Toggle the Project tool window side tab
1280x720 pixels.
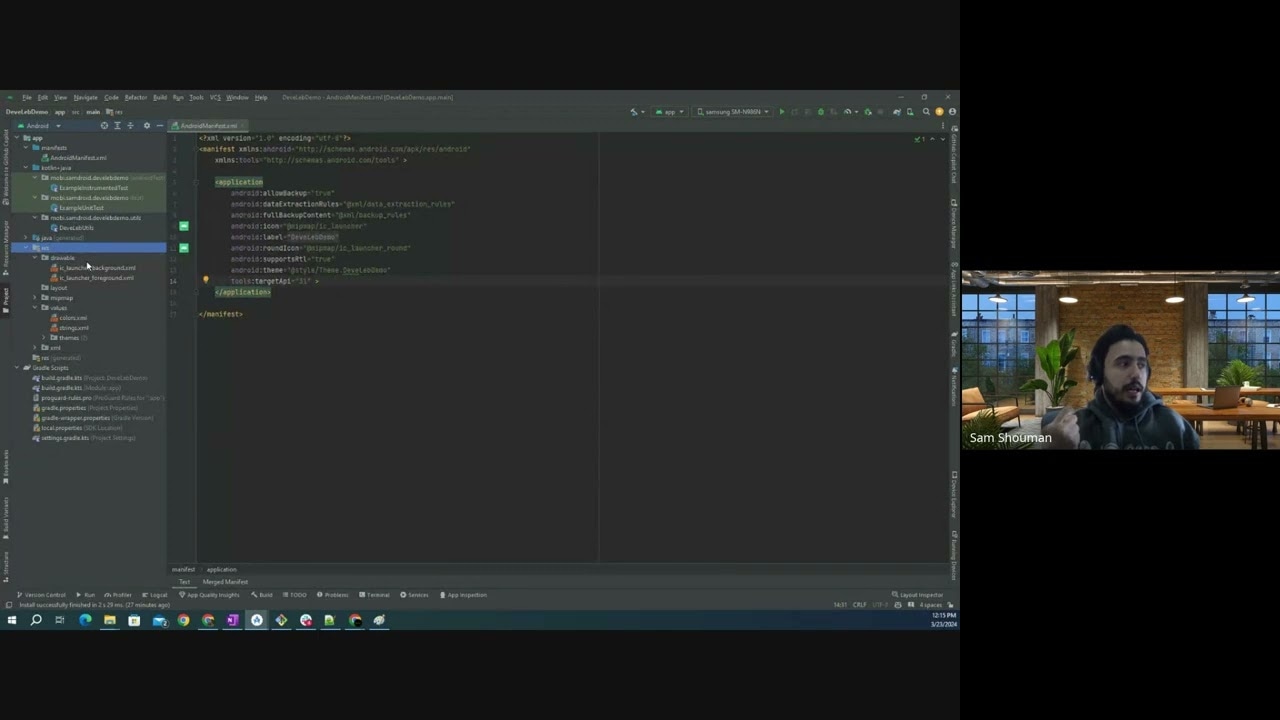(5, 297)
